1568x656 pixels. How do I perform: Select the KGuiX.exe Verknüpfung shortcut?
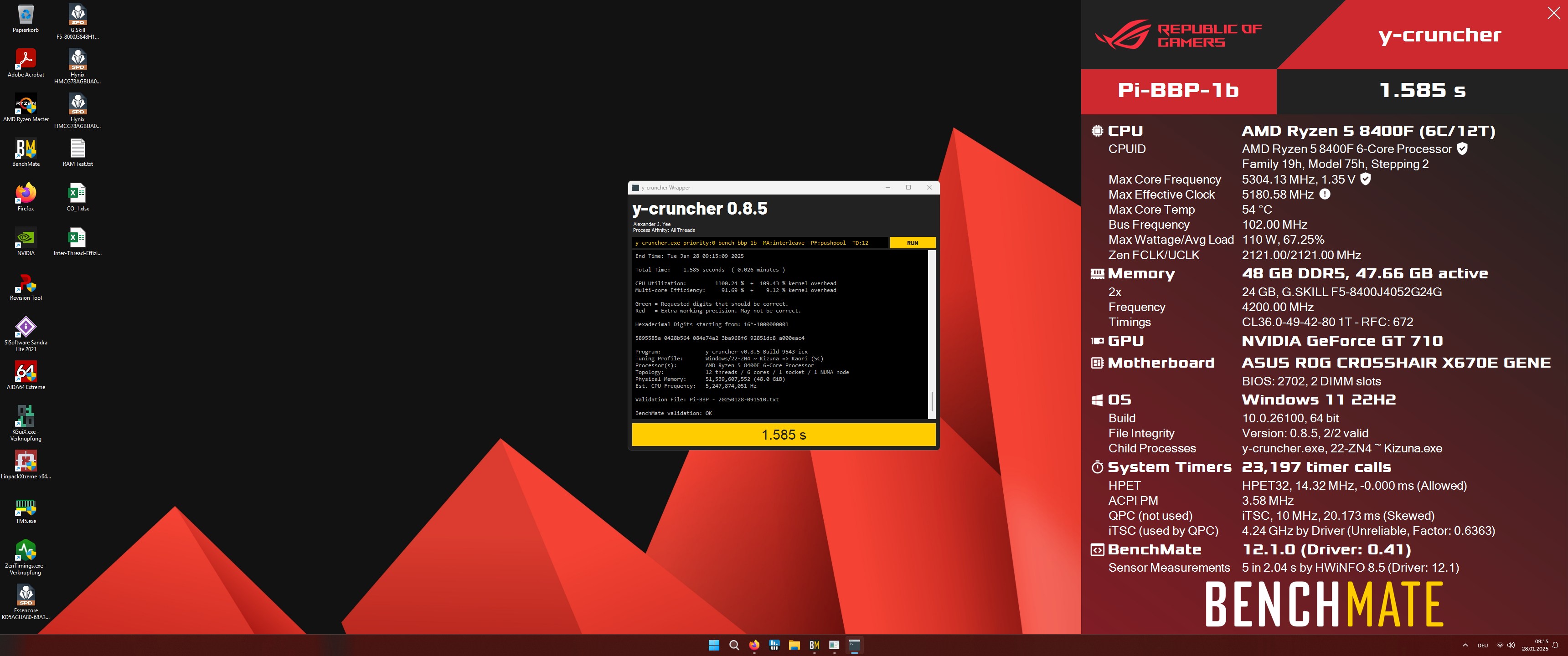coord(26,424)
